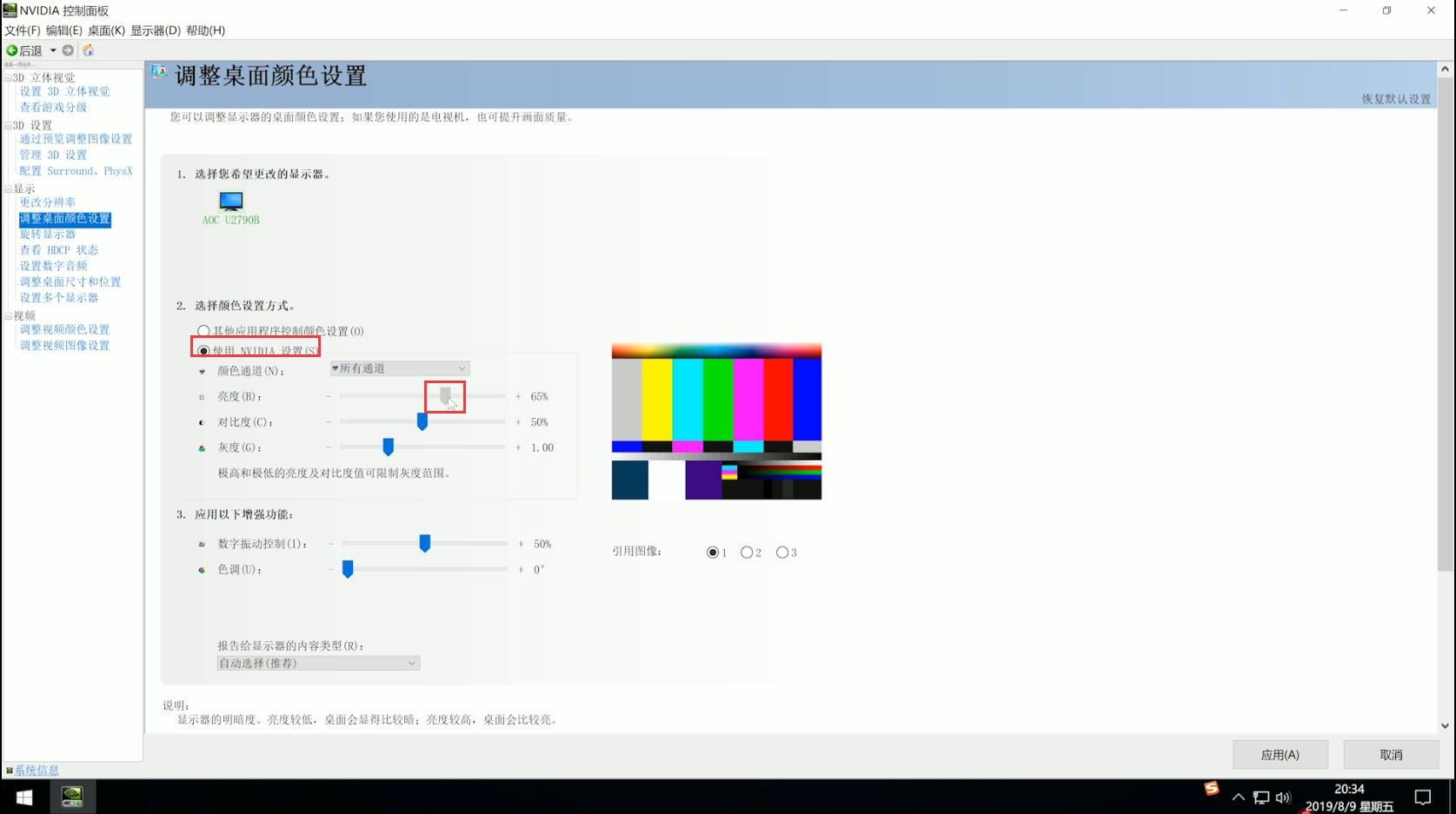The image size is (1456, 814).
Task: Click the grey Forward arrow icon
Action: 68,50
